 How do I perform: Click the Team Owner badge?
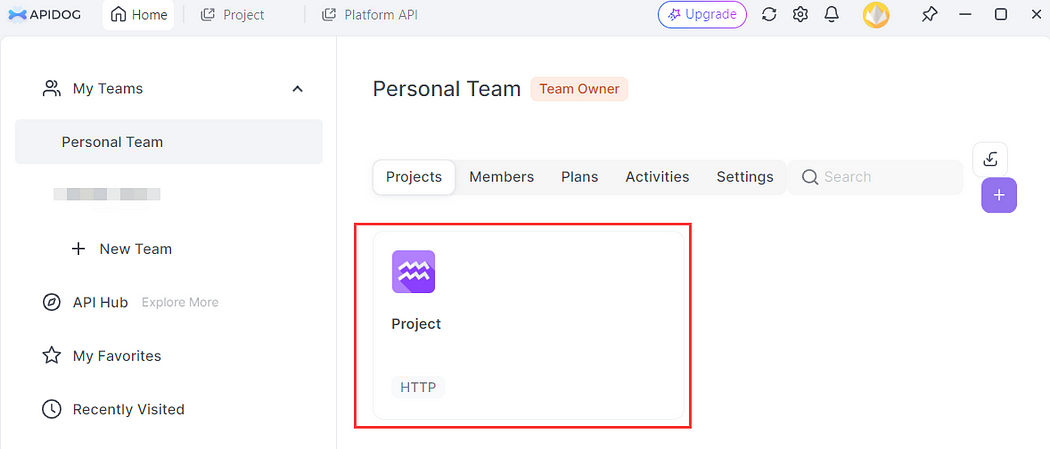point(579,89)
